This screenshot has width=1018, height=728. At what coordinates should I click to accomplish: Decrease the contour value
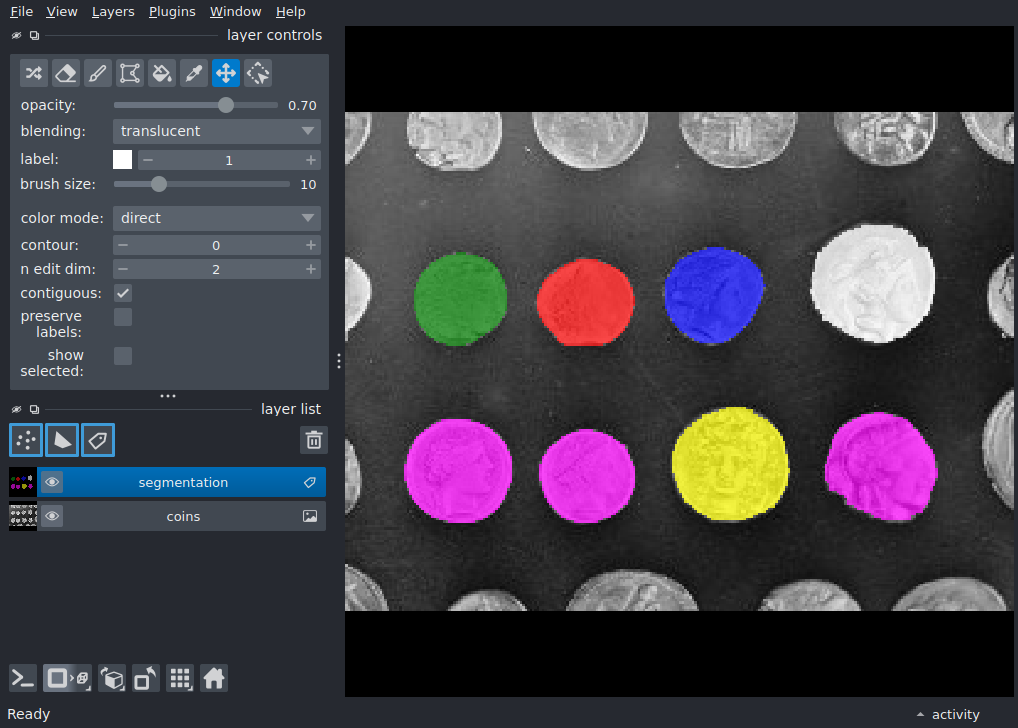pyautogui.click(x=123, y=245)
